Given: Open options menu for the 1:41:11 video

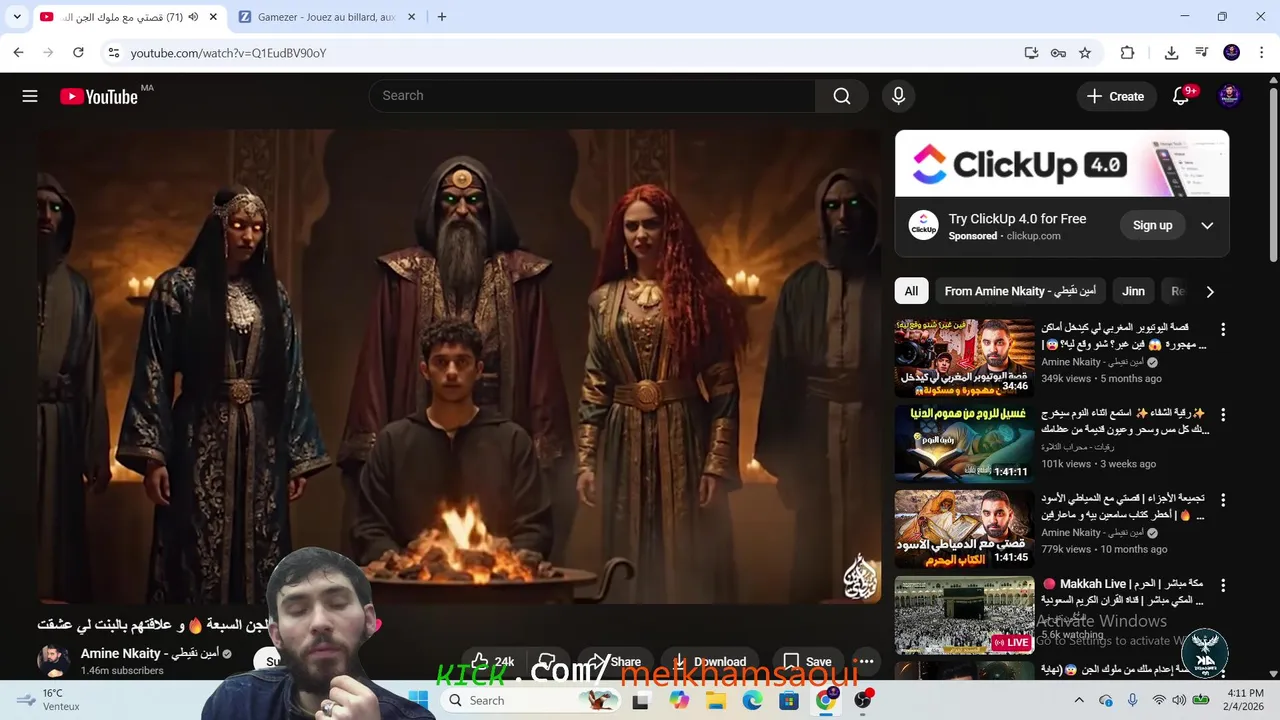Looking at the screenshot, I should tap(1222, 414).
